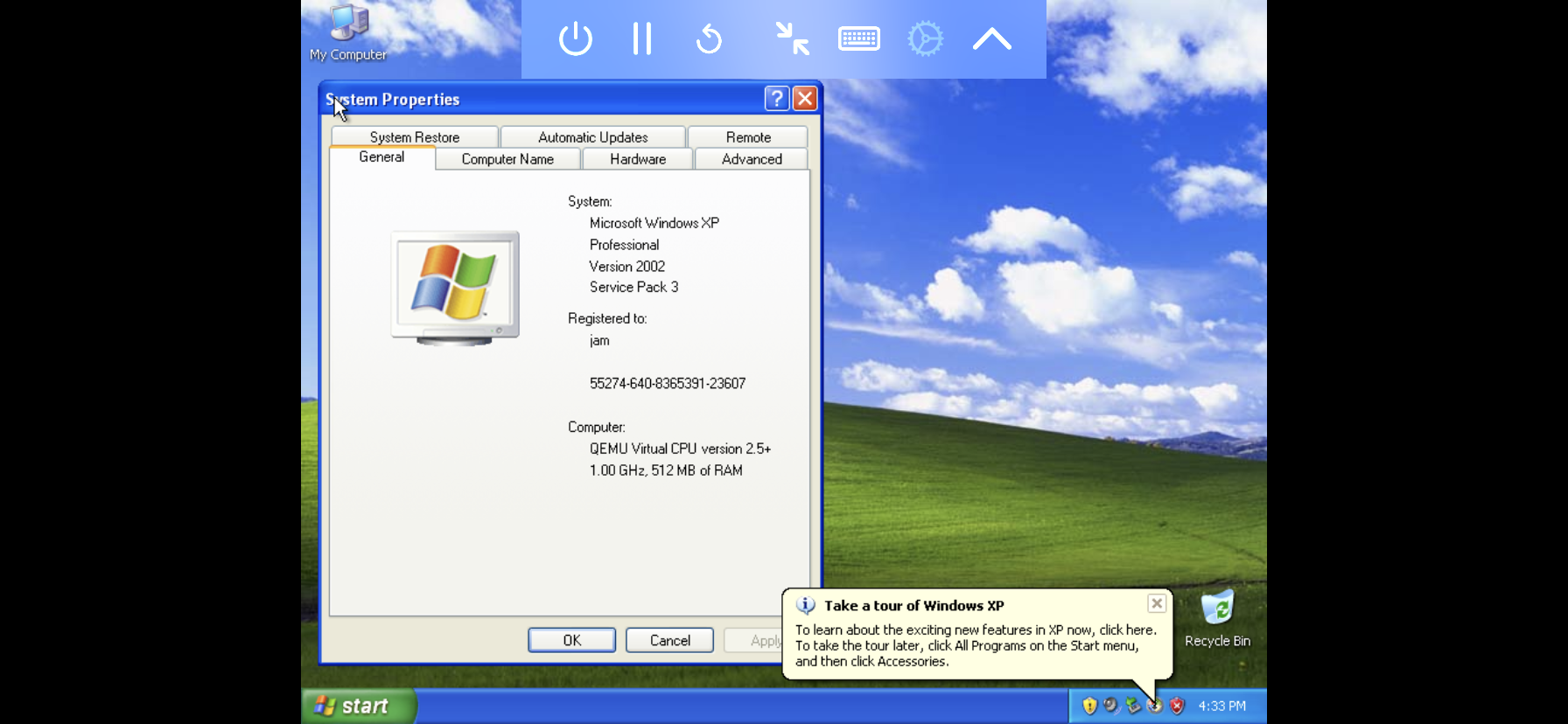
Task: Click the product ID 55274-640-8365391-23607
Action: (668, 383)
